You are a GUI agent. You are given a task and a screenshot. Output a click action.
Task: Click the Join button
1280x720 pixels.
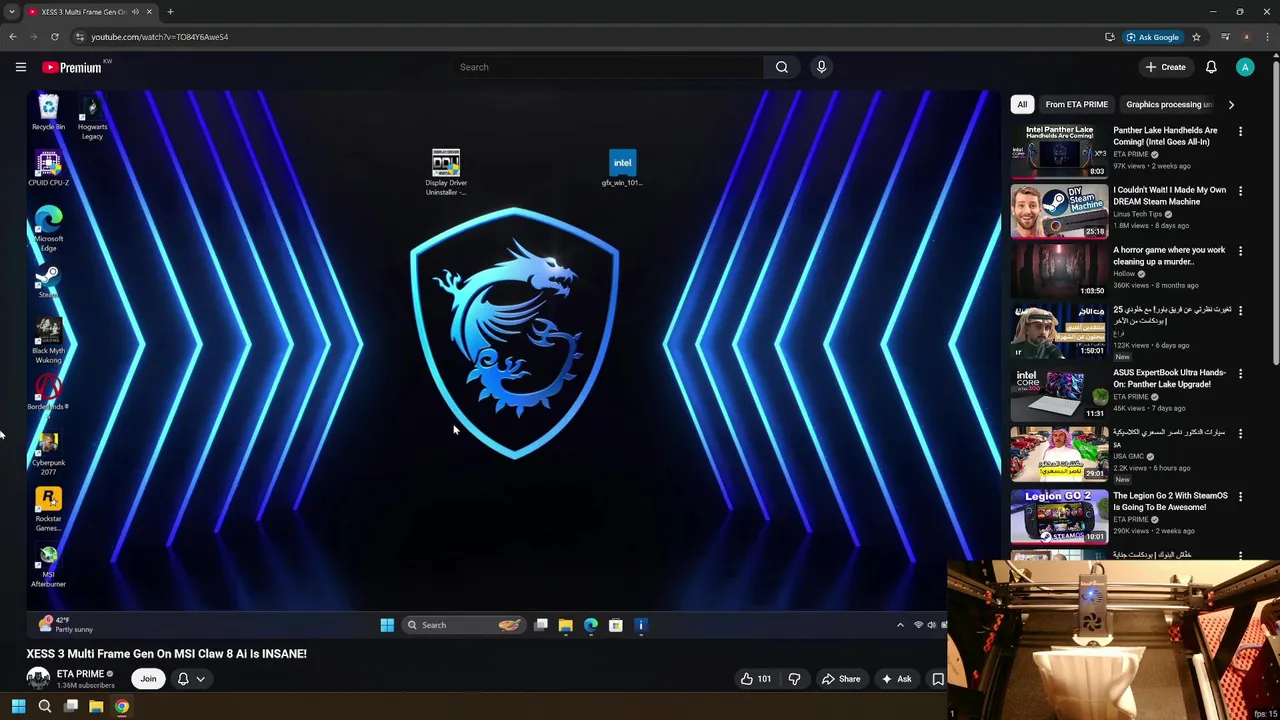[x=148, y=679]
